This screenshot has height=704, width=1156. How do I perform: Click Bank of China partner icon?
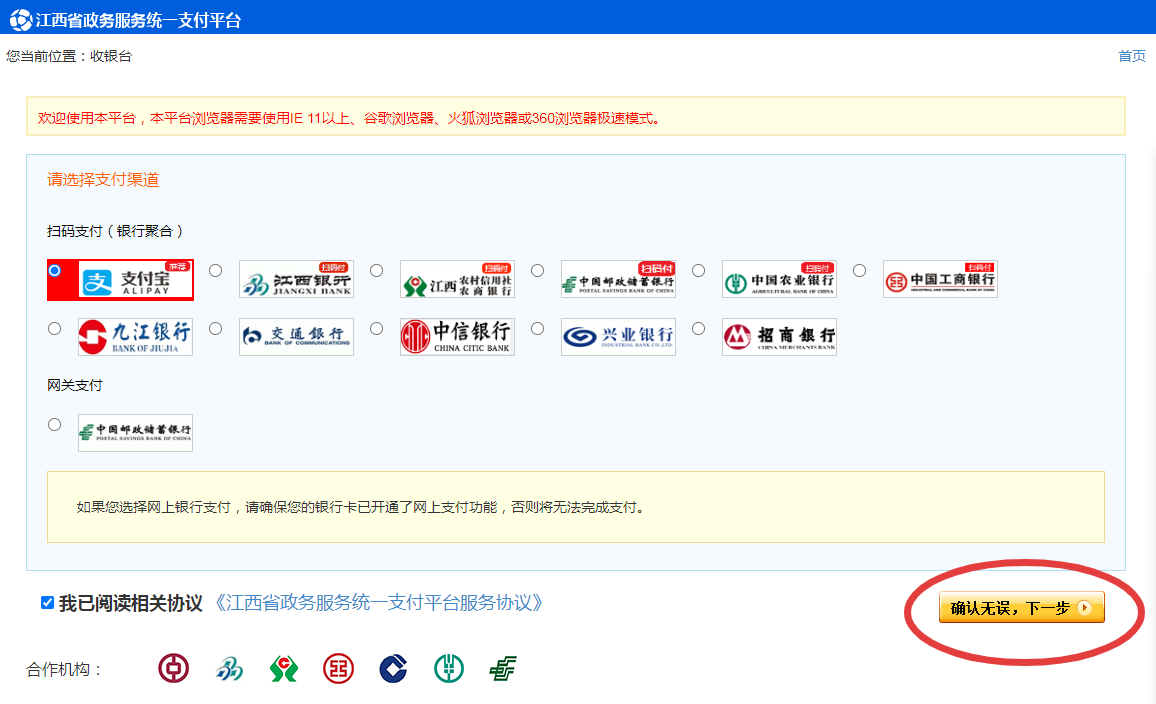[173, 669]
